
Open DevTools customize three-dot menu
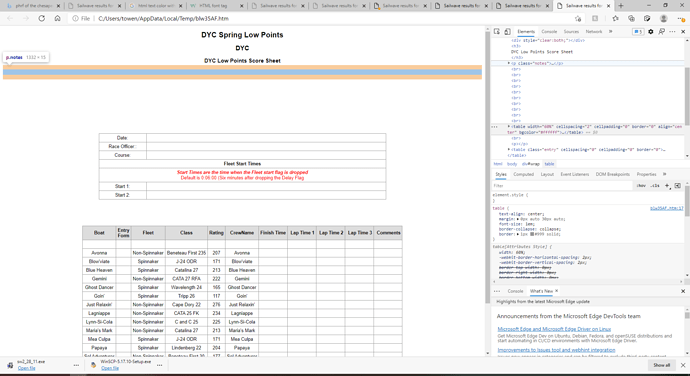coord(672,32)
